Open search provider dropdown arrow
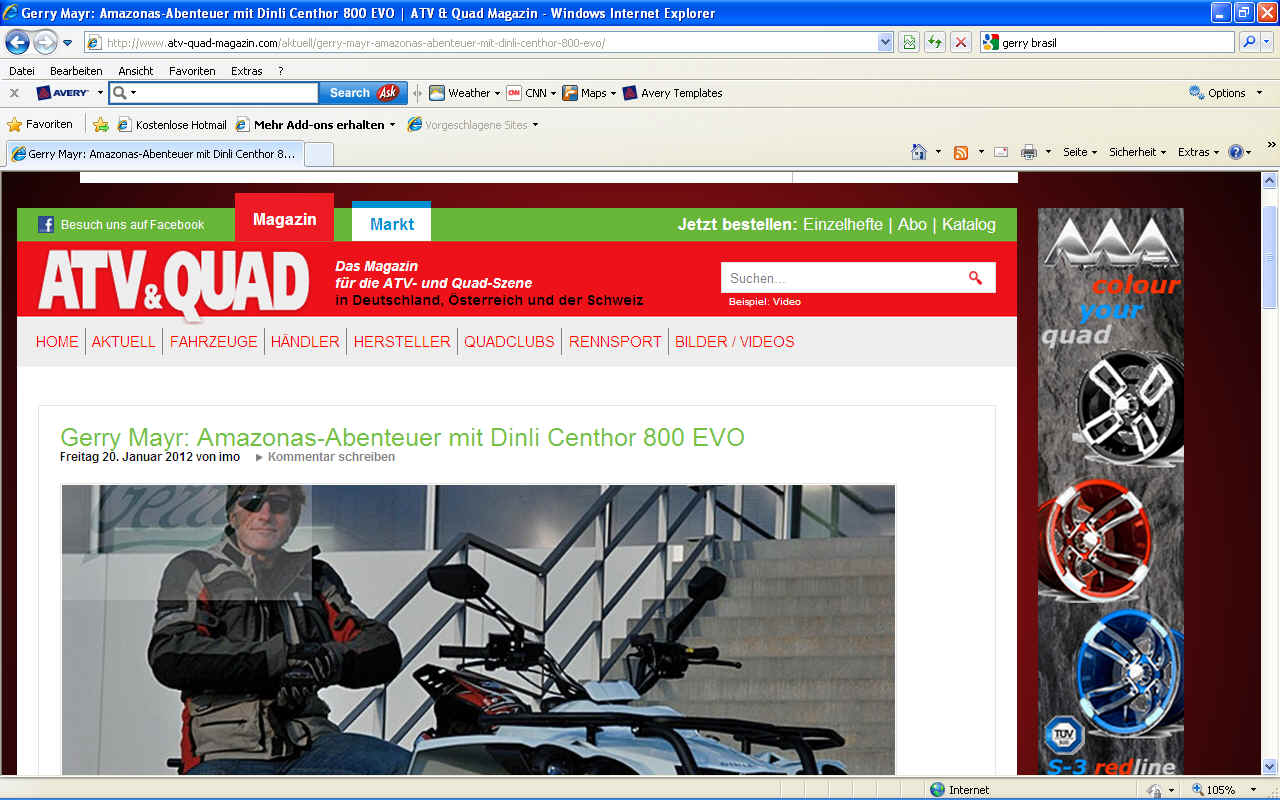1280x800 pixels. coord(1267,42)
